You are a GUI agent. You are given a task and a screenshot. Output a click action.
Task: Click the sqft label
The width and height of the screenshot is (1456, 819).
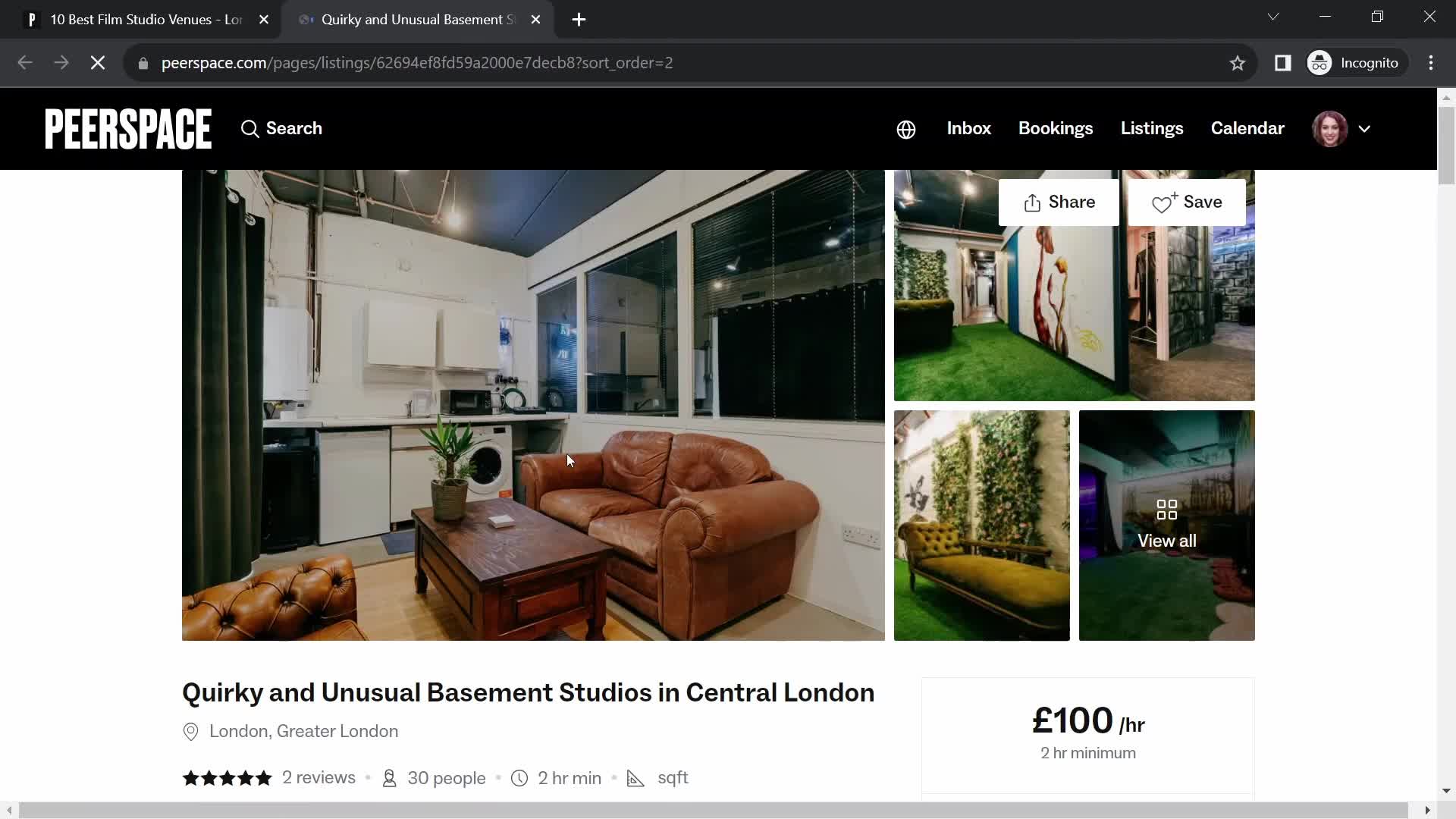pyautogui.click(x=673, y=778)
